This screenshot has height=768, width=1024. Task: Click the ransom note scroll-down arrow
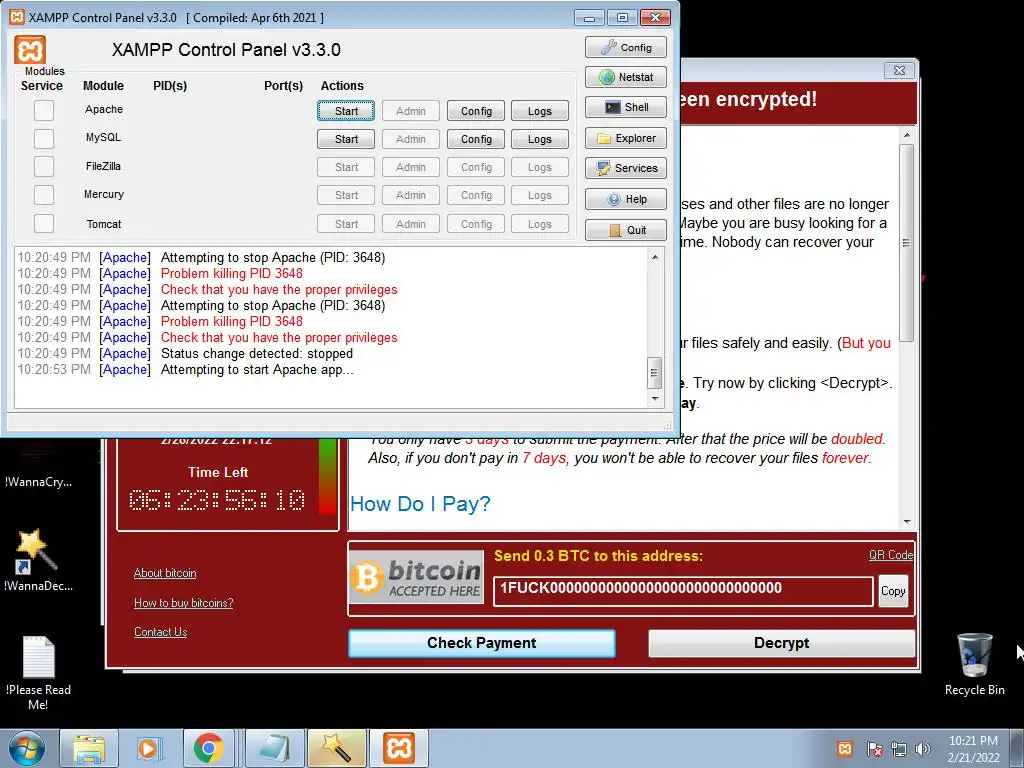coord(906,522)
